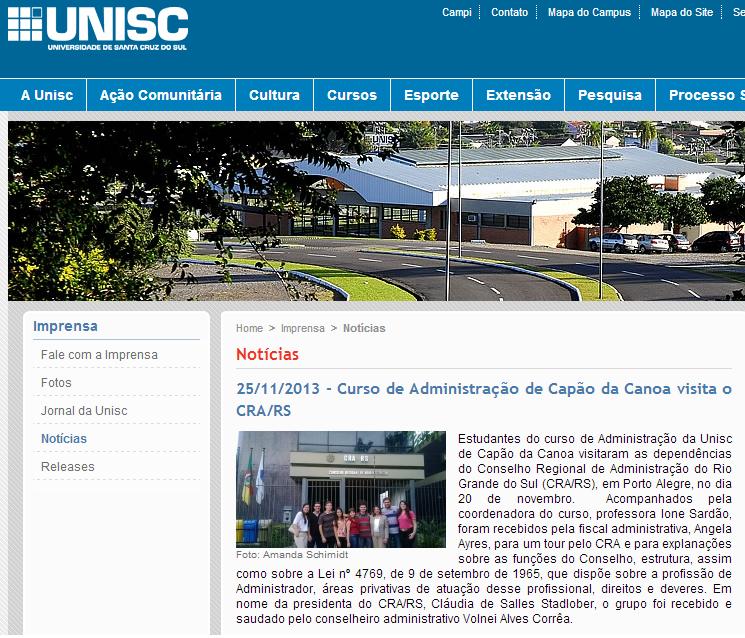Open the Campi link in top bar
The image size is (745, 638).
tap(457, 12)
